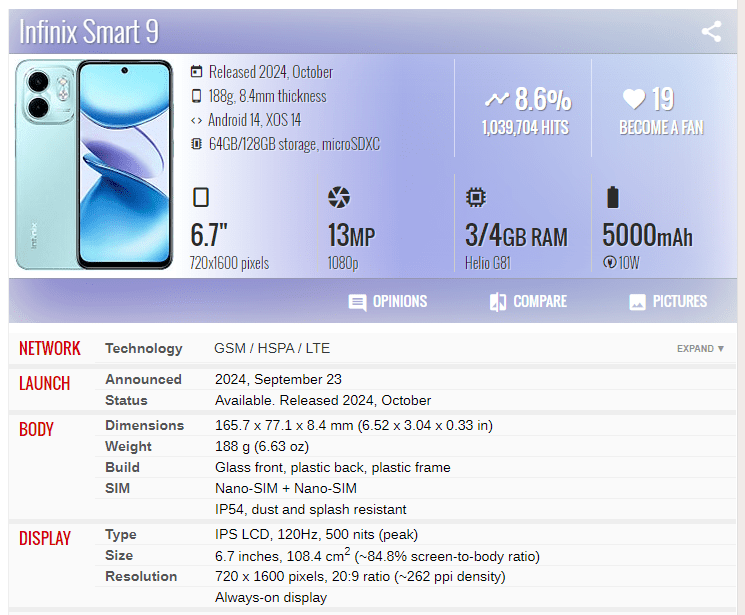Click the 64GB/128GB storage text
Screen dimensions: 745x615
(x=294, y=144)
